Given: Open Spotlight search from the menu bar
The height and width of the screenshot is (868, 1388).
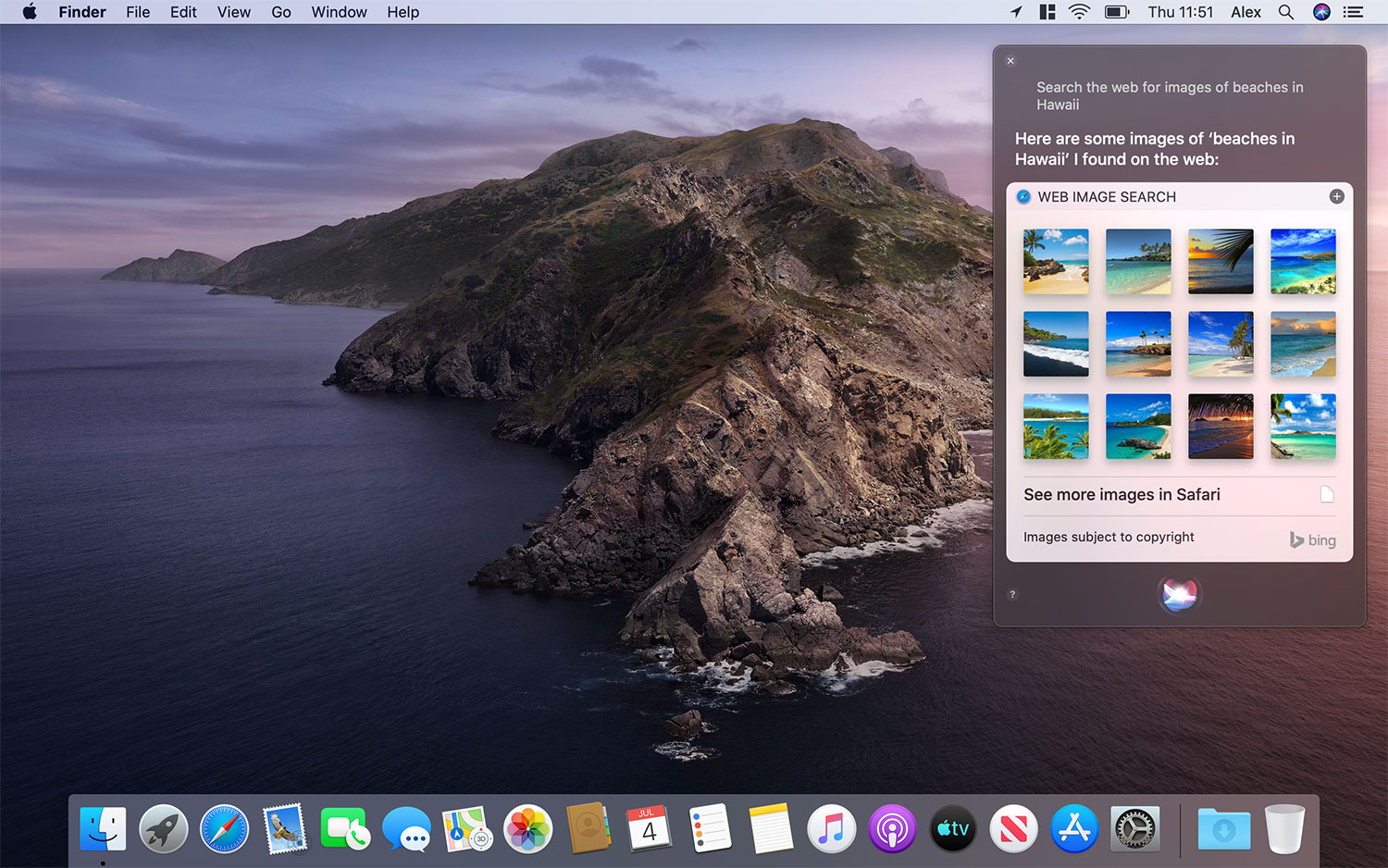Looking at the screenshot, I should [x=1286, y=12].
